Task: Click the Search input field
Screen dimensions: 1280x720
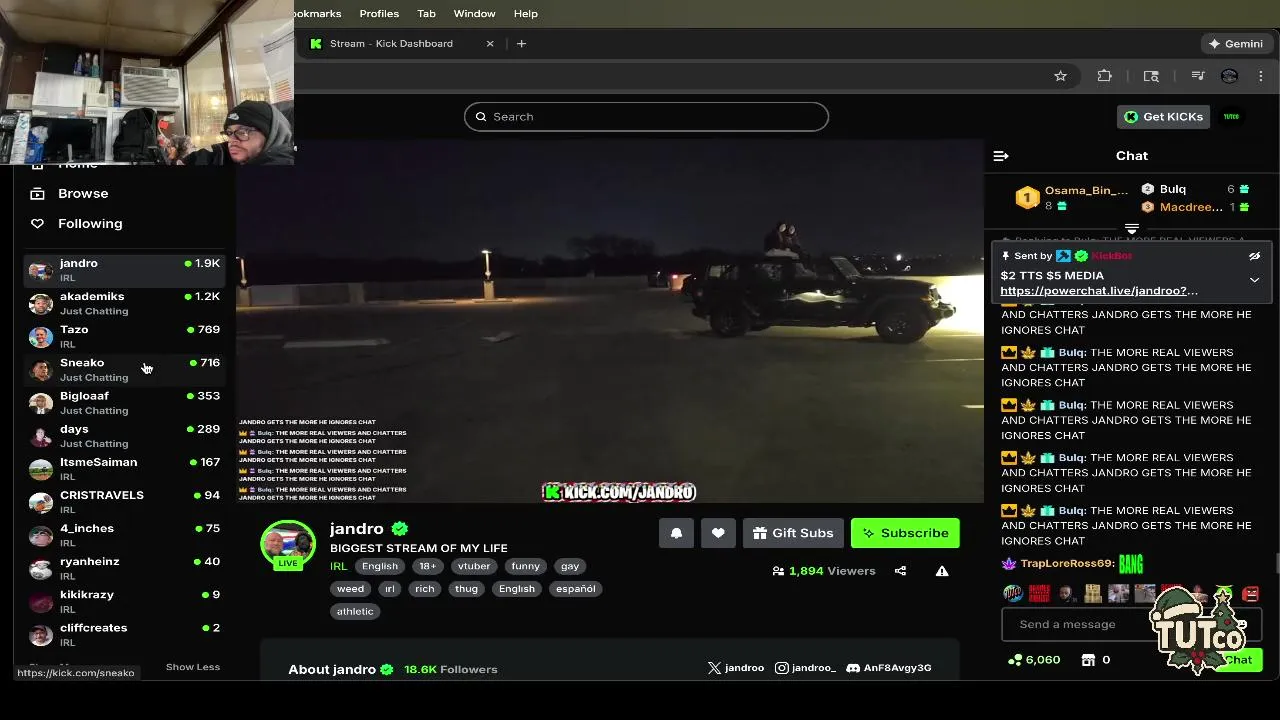Action: 646,117
